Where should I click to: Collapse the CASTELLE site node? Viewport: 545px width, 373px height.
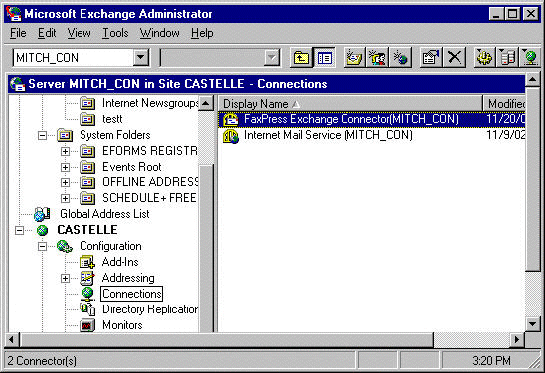(x=19, y=230)
